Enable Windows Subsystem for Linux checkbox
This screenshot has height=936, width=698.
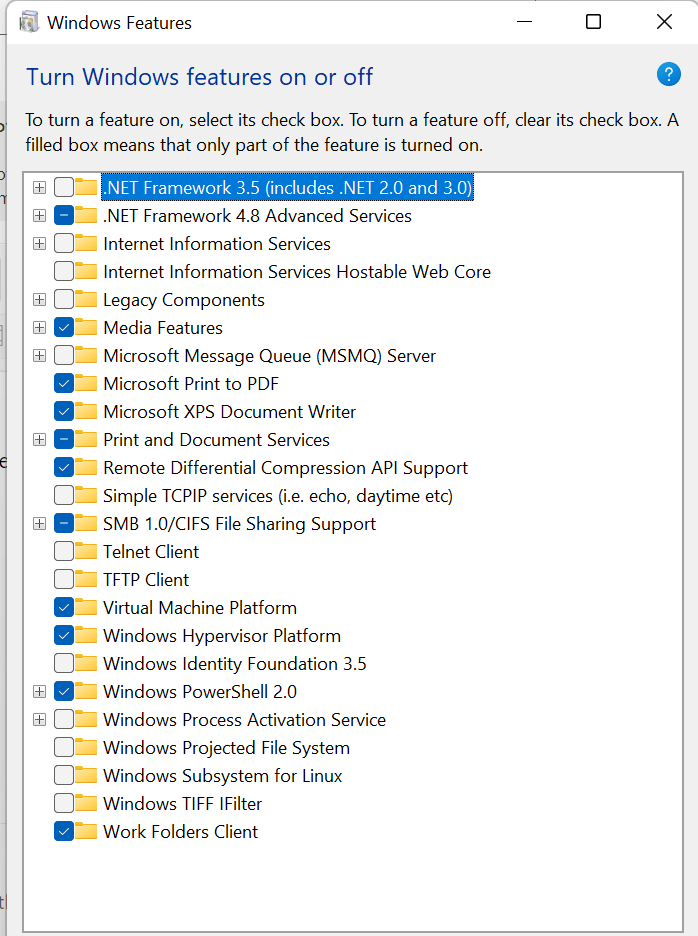pyautogui.click(x=64, y=775)
